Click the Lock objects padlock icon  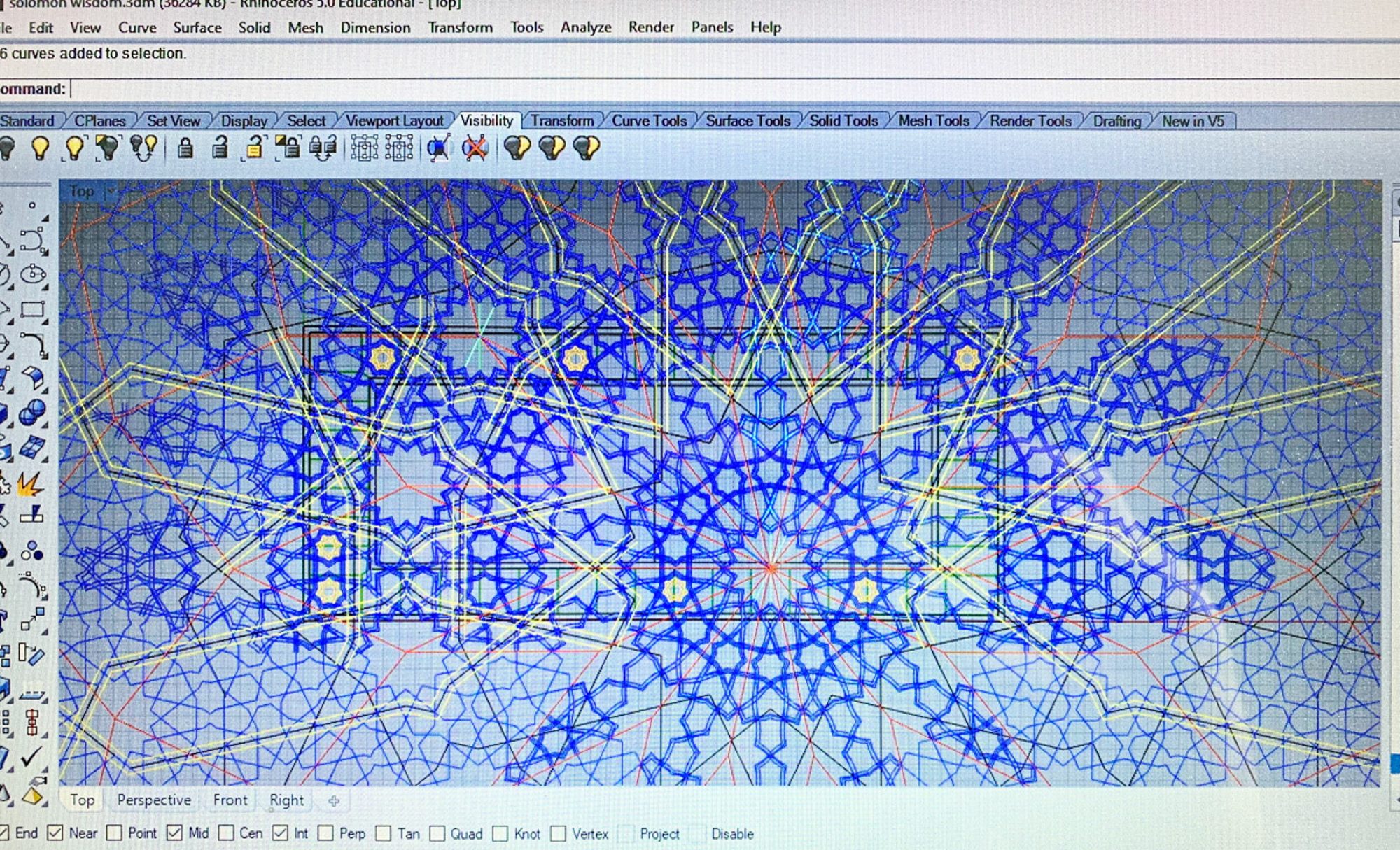[185, 148]
